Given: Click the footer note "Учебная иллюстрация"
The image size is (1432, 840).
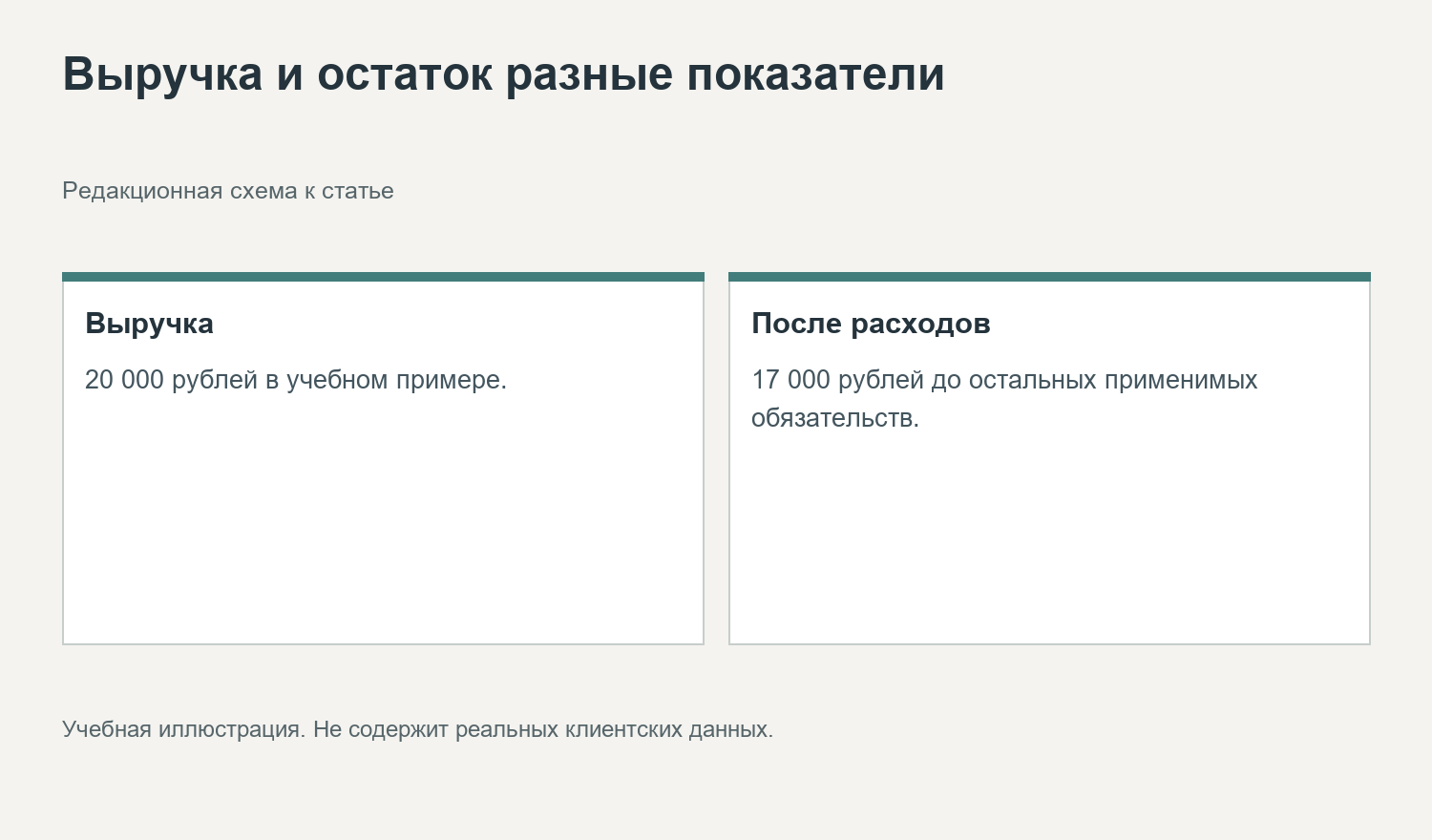Looking at the screenshot, I should point(418,729).
